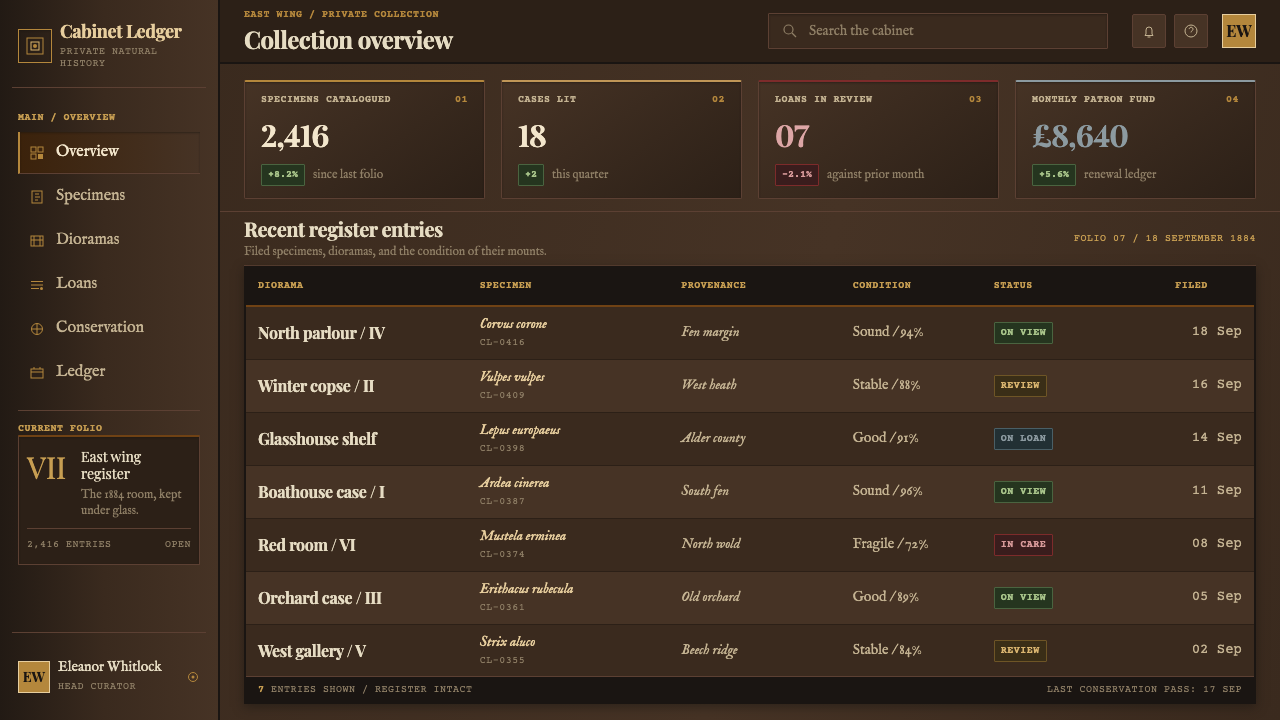
Task: Click the settings icon beside Eleanor Whitlock
Action: [x=193, y=677]
